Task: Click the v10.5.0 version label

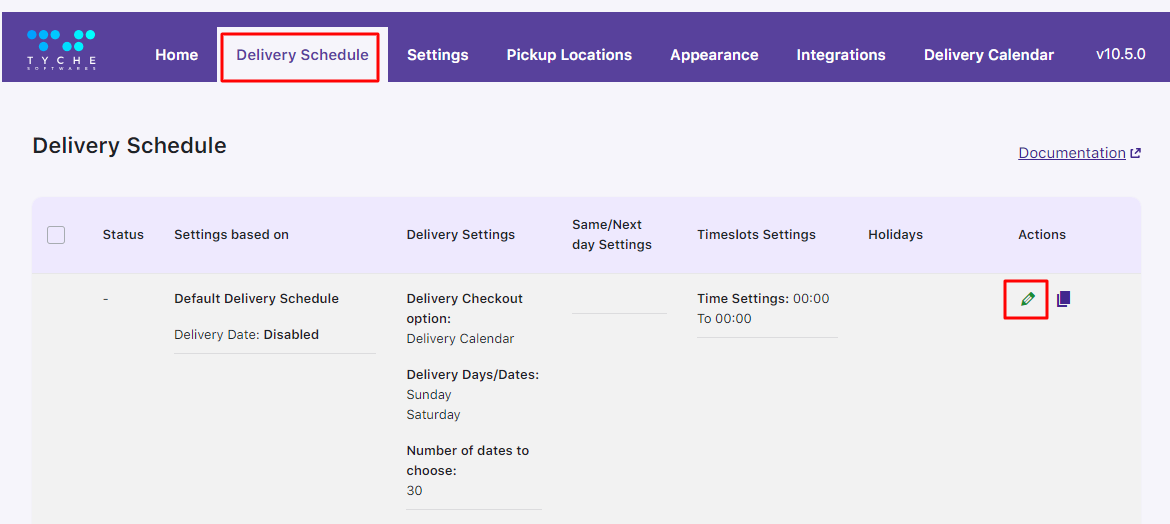Action: (x=1120, y=54)
